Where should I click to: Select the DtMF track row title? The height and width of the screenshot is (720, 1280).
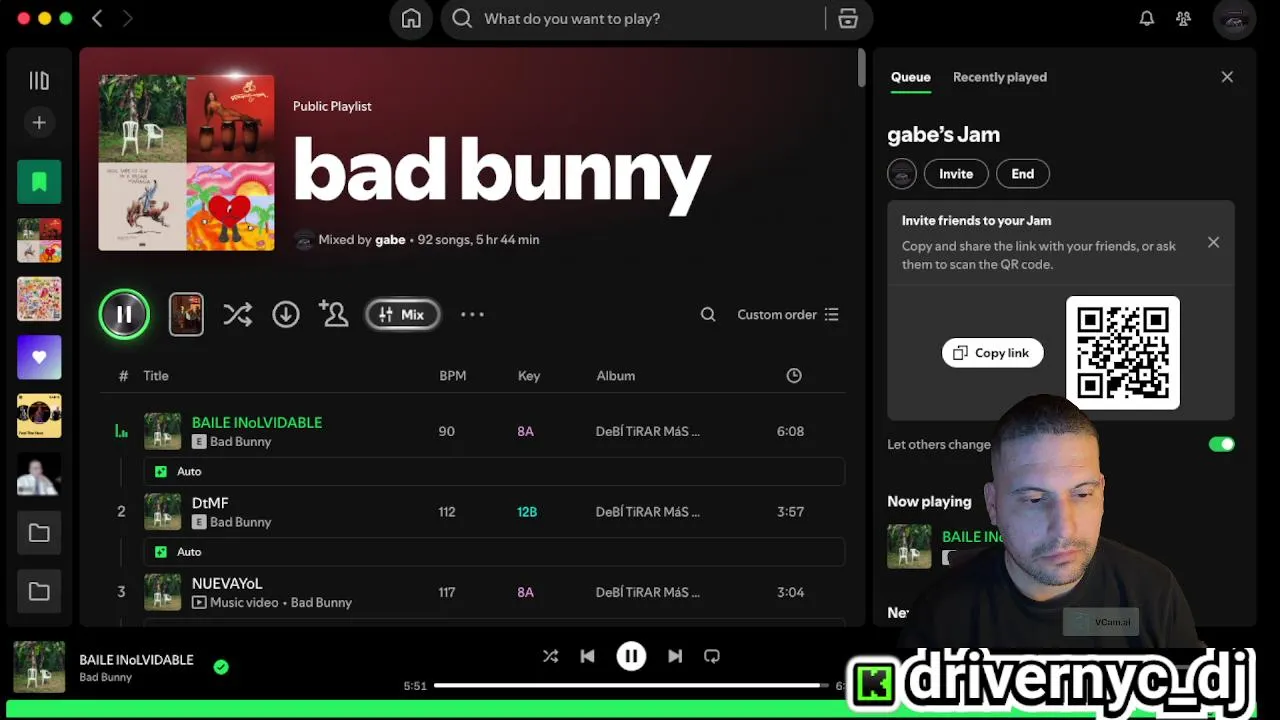(x=210, y=503)
